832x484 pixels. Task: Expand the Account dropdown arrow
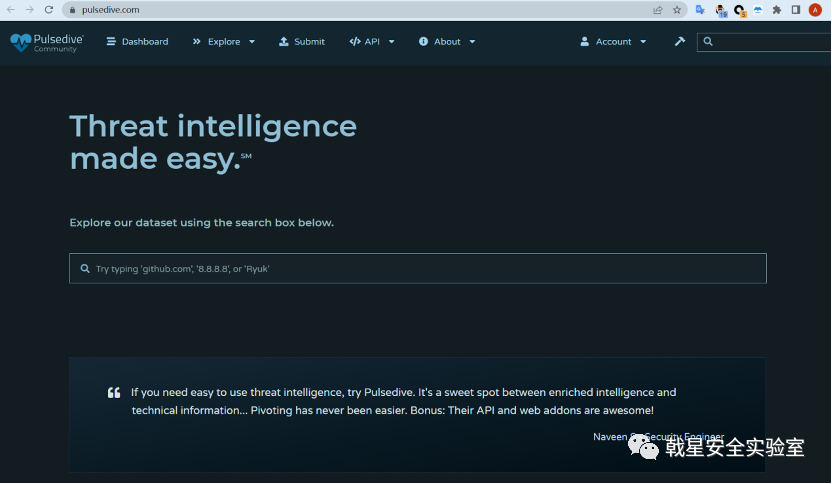[x=643, y=42]
